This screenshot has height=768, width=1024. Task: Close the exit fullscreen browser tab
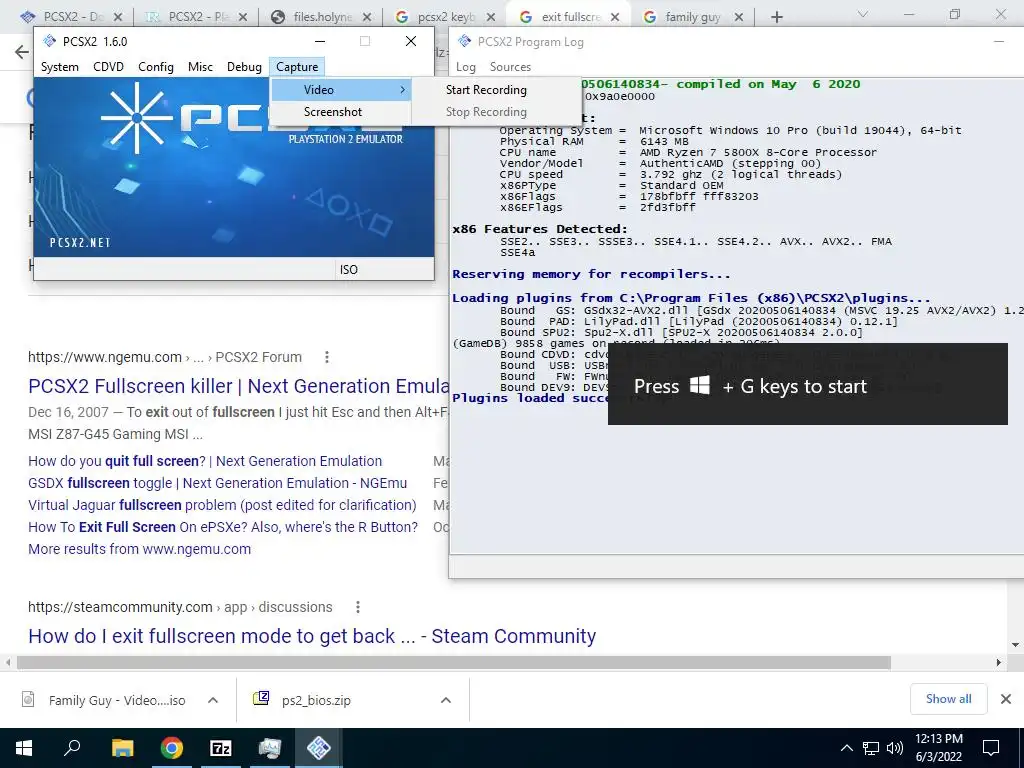615,17
